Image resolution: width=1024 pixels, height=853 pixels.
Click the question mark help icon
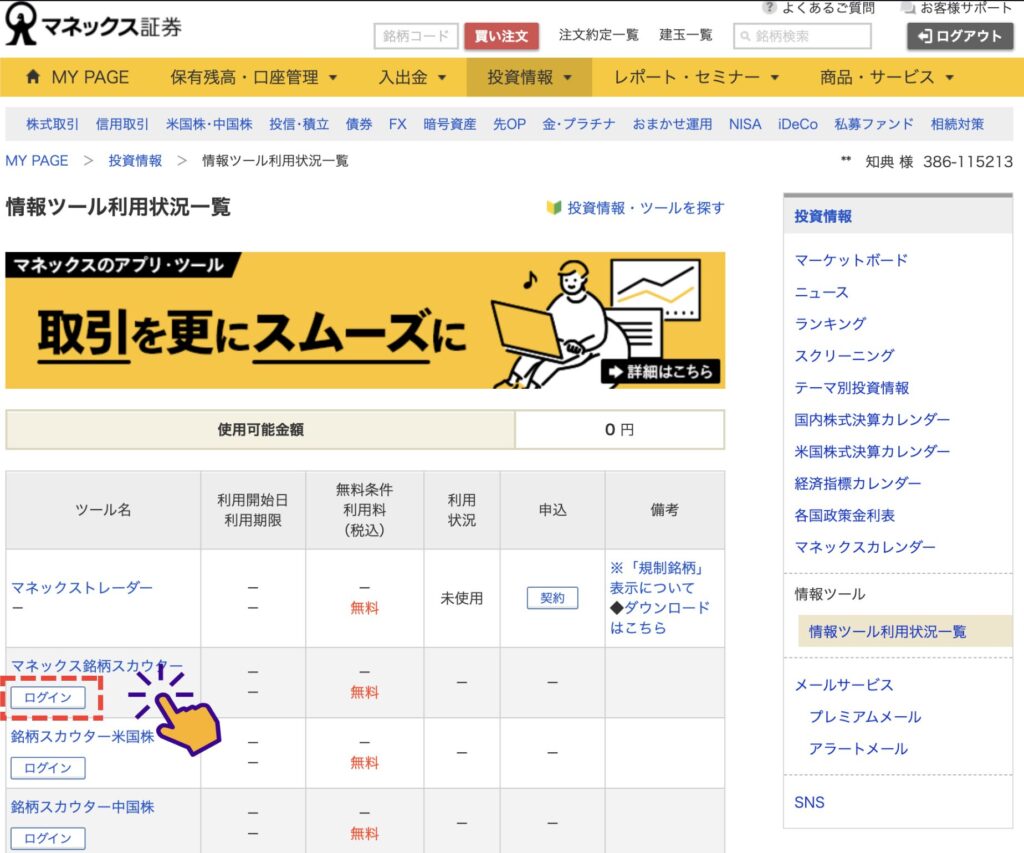(769, 7)
